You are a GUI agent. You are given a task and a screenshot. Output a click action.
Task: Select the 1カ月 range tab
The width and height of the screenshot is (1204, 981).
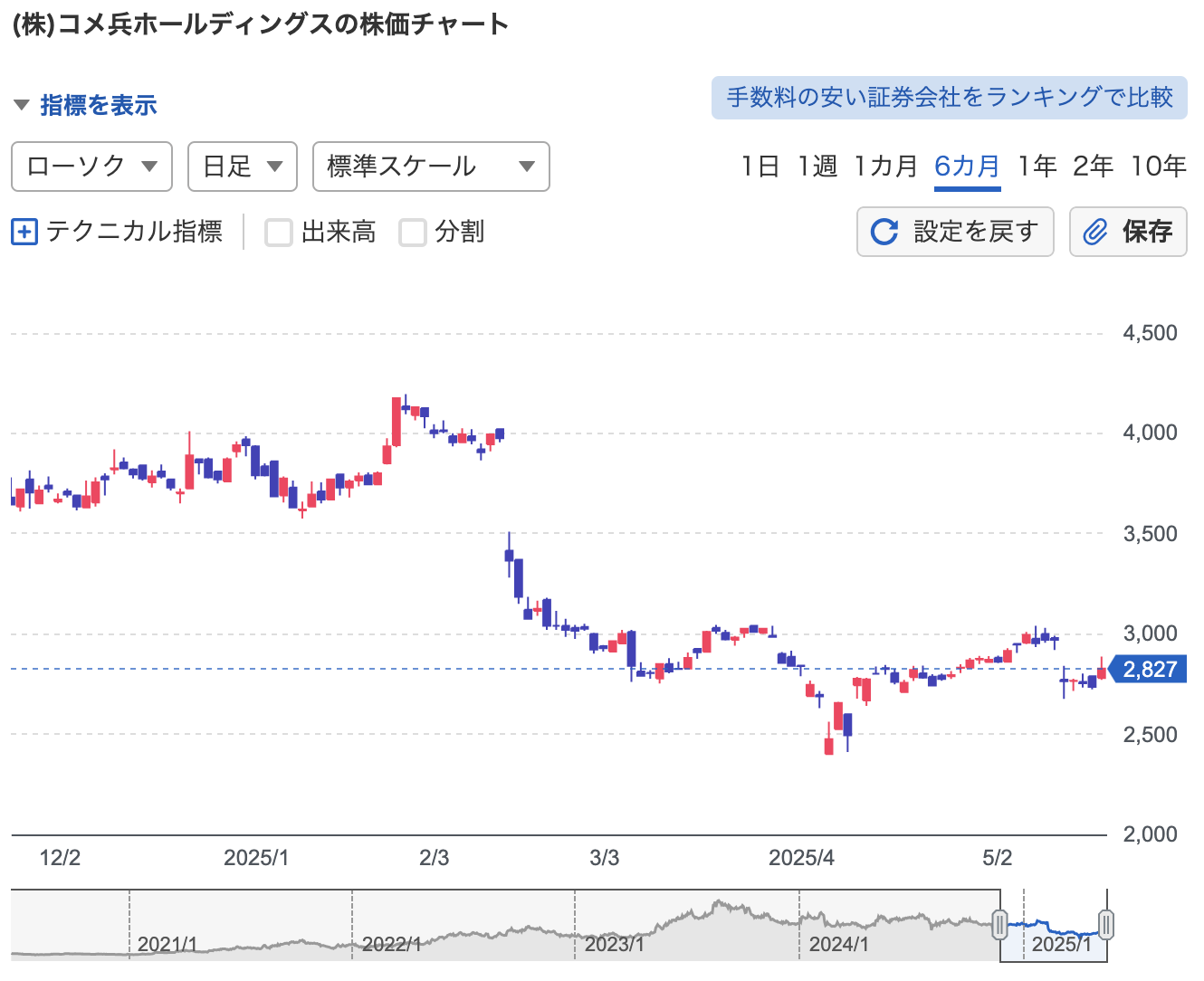(x=886, y=167)
